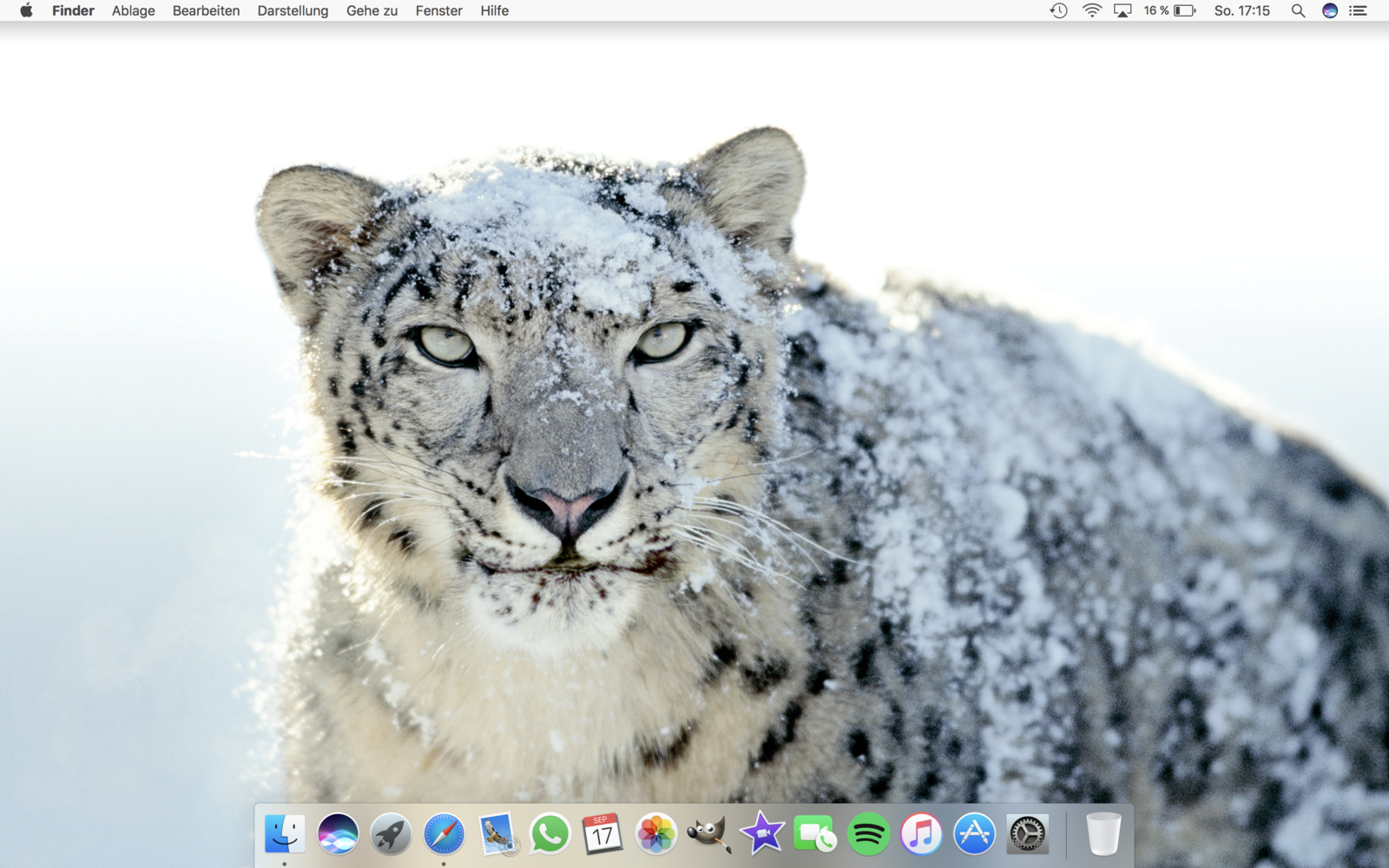Launch Safari from the Dock
Screen dimensions: 1389x868
444,834
